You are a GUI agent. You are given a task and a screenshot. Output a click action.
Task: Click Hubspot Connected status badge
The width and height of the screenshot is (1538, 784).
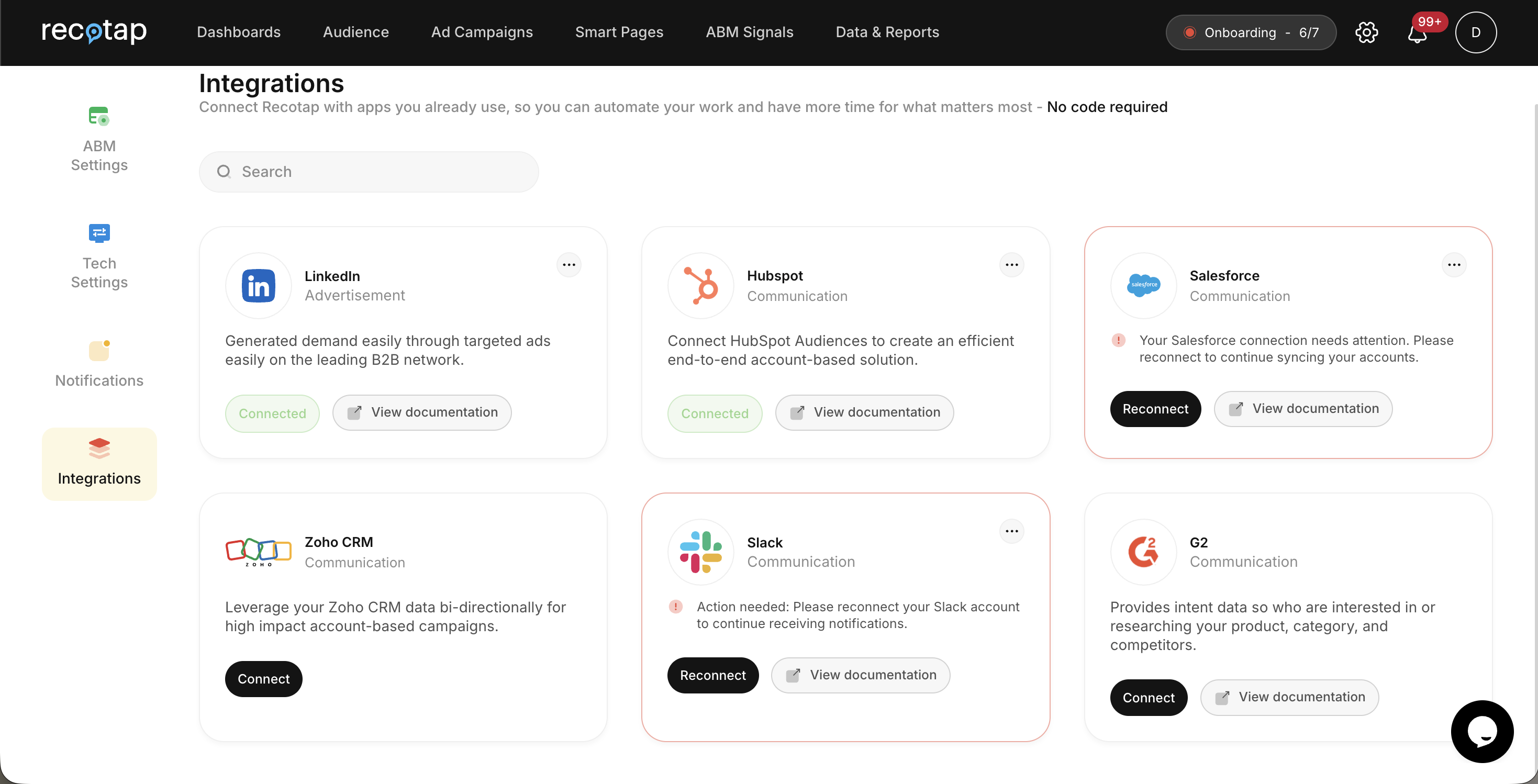[x=715, y=413]
